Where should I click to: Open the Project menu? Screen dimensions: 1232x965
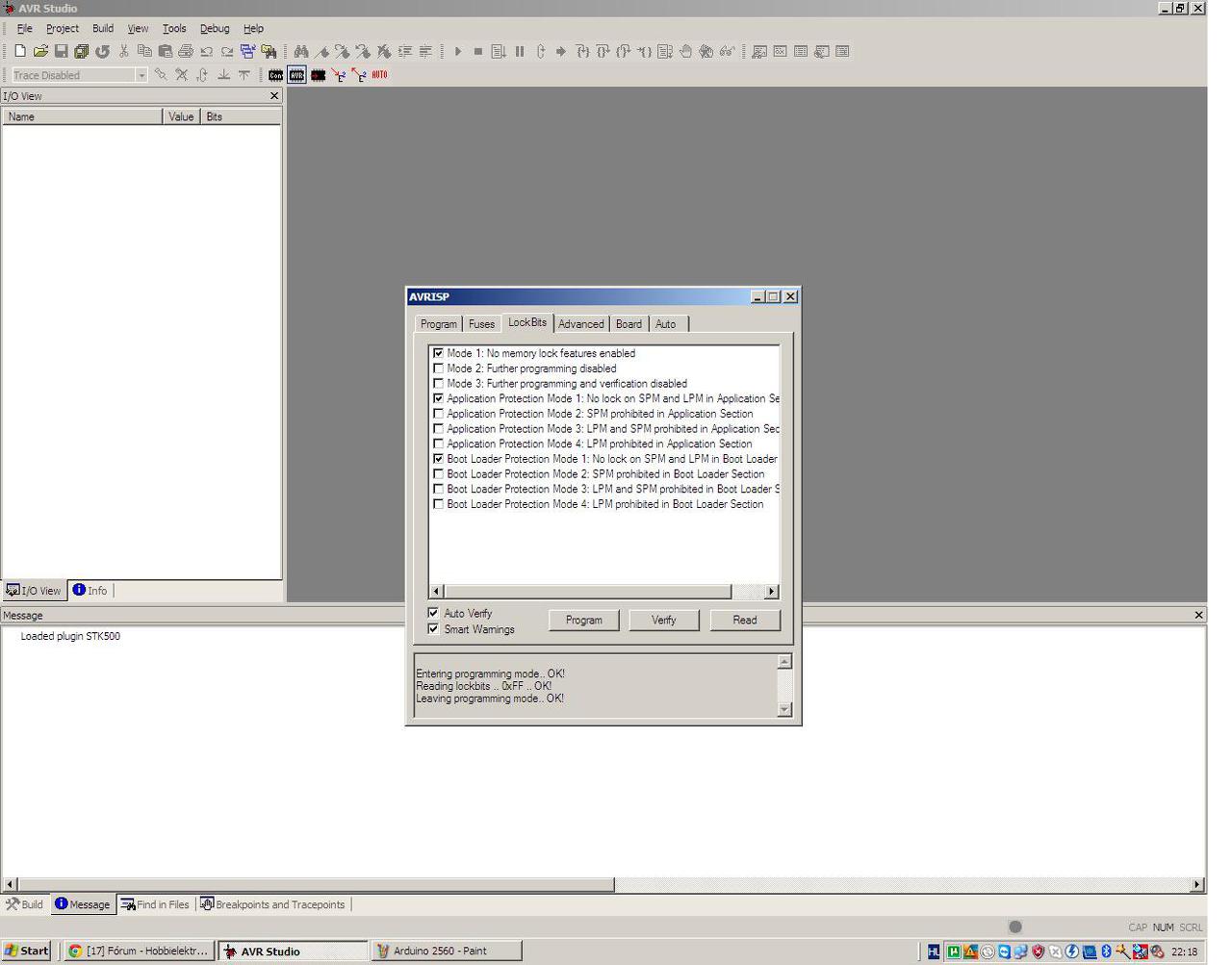point(63,29)
